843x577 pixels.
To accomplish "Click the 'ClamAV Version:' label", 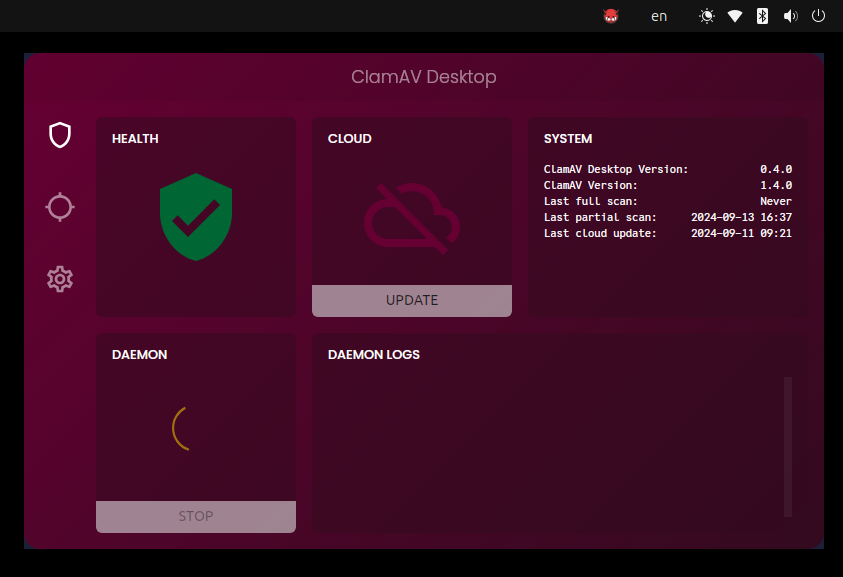I will click(x=590, y=186).
